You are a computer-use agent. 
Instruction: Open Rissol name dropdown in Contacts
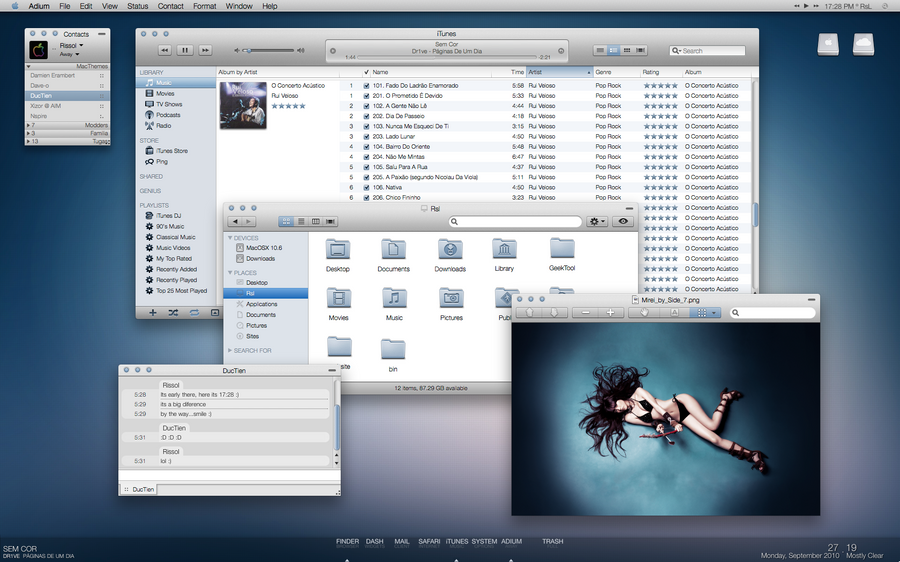[x=72, y=45]
